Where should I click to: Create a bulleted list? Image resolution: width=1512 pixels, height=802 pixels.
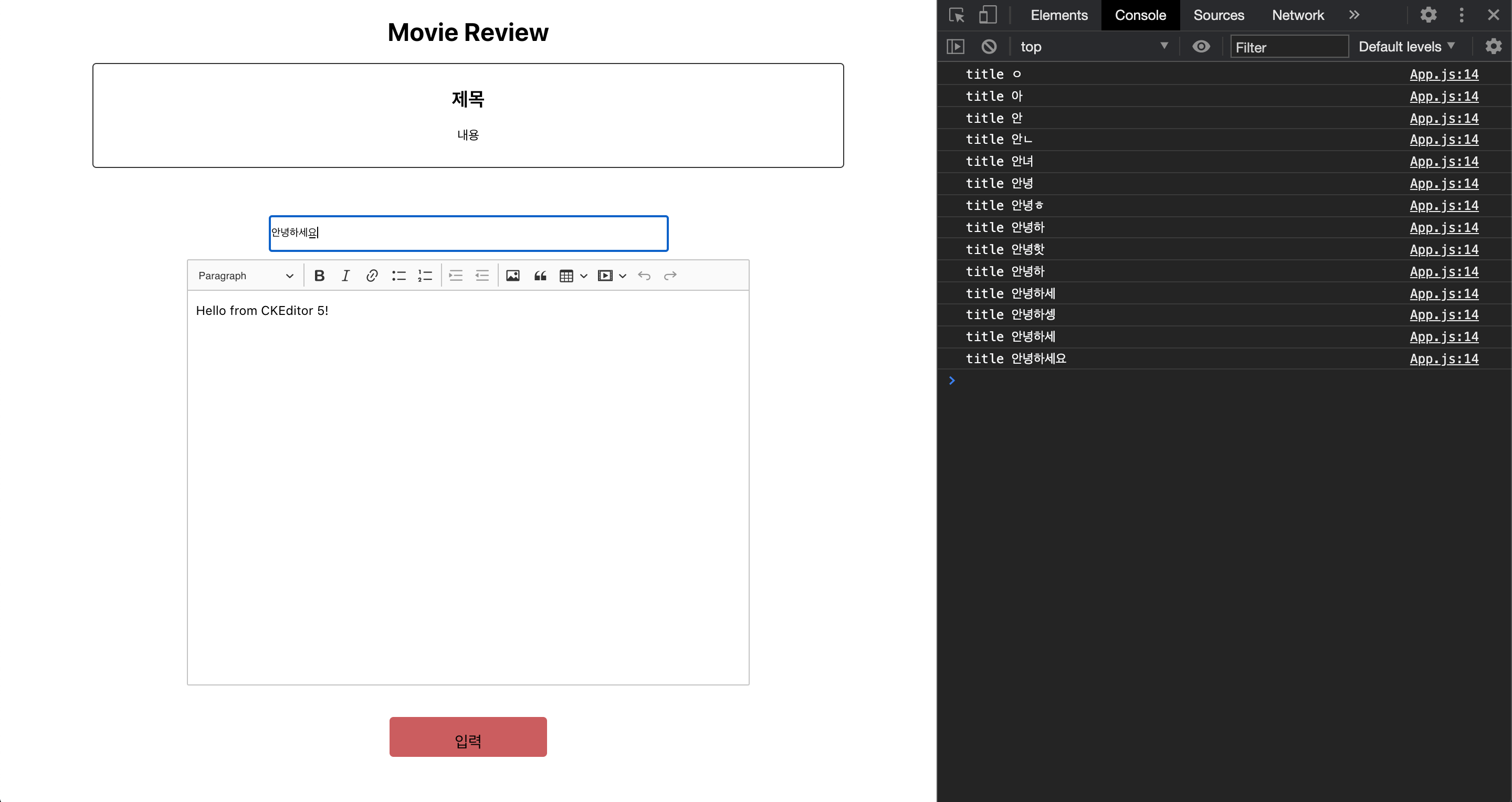click(398, 276)
